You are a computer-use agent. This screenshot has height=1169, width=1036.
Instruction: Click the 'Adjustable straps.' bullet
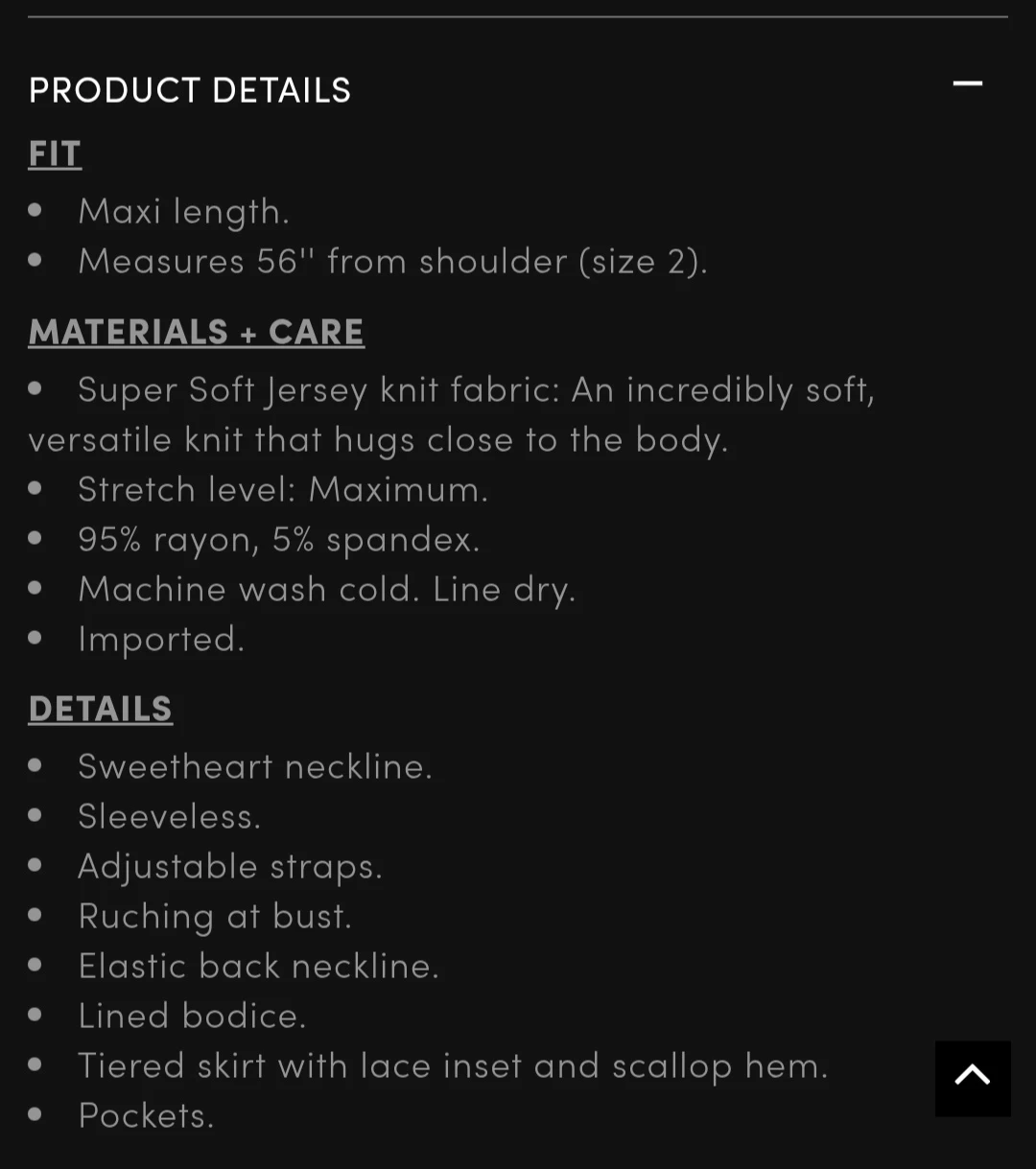(x=231, y=866)
